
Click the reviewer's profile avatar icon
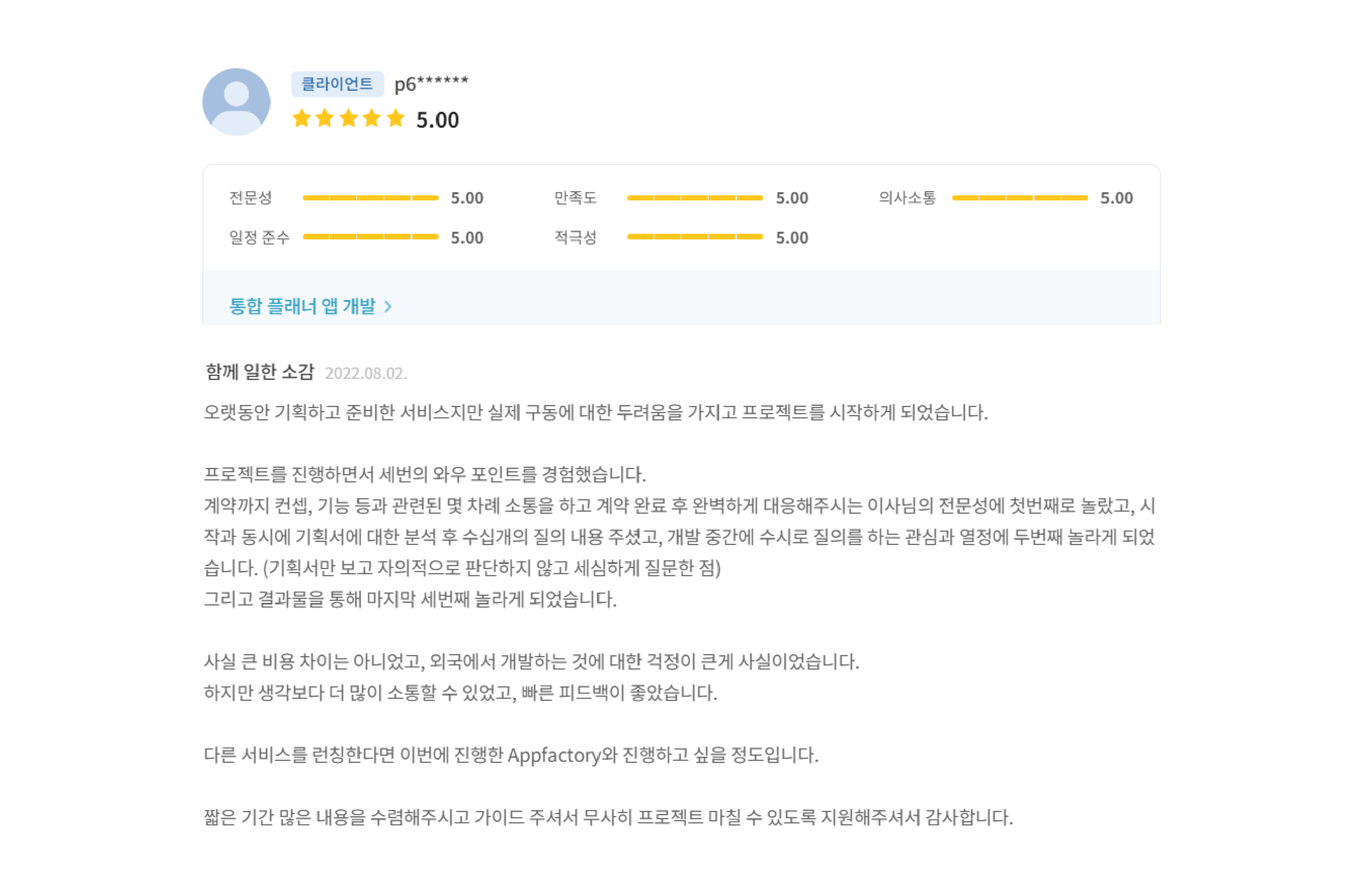point(236,102)
